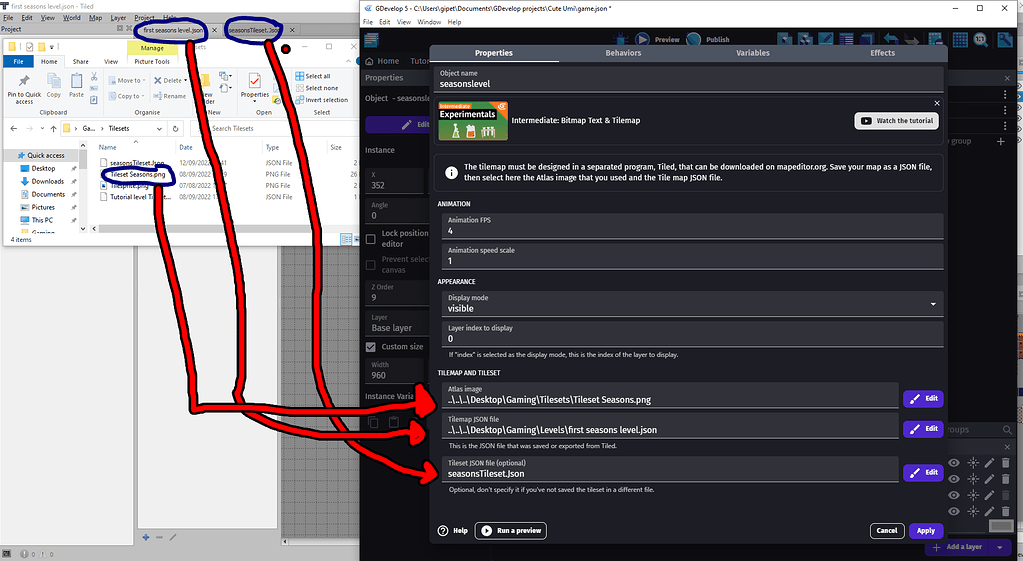Select Downloads in Explorer Quick access
This screenshot has width=1023, height=561.
pyautogui.click(x=48, y=181)
